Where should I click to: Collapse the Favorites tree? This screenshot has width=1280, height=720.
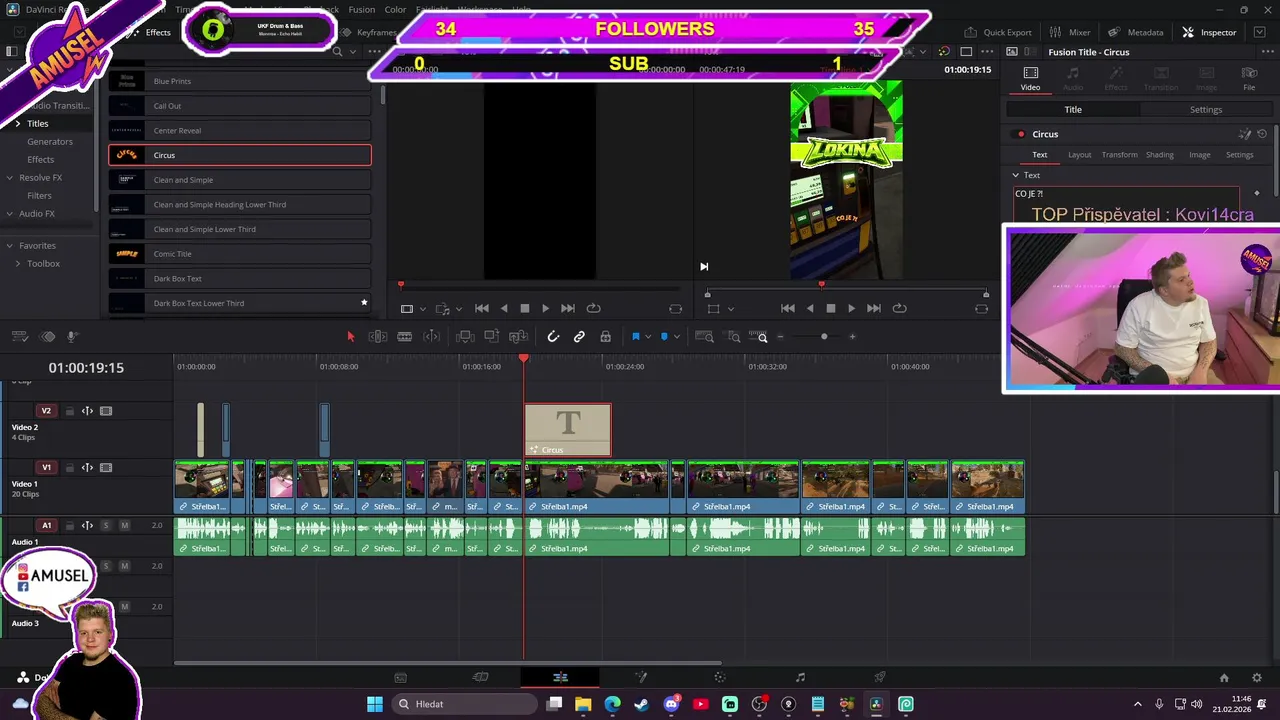[9, 246]
